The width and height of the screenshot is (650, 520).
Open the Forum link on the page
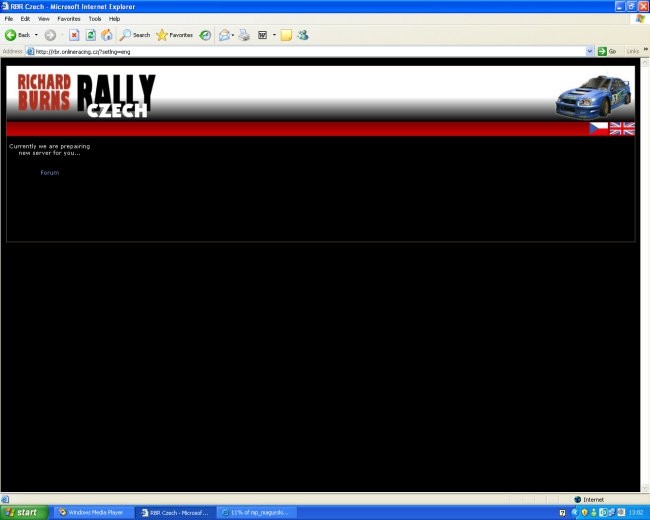coord(50,173)
